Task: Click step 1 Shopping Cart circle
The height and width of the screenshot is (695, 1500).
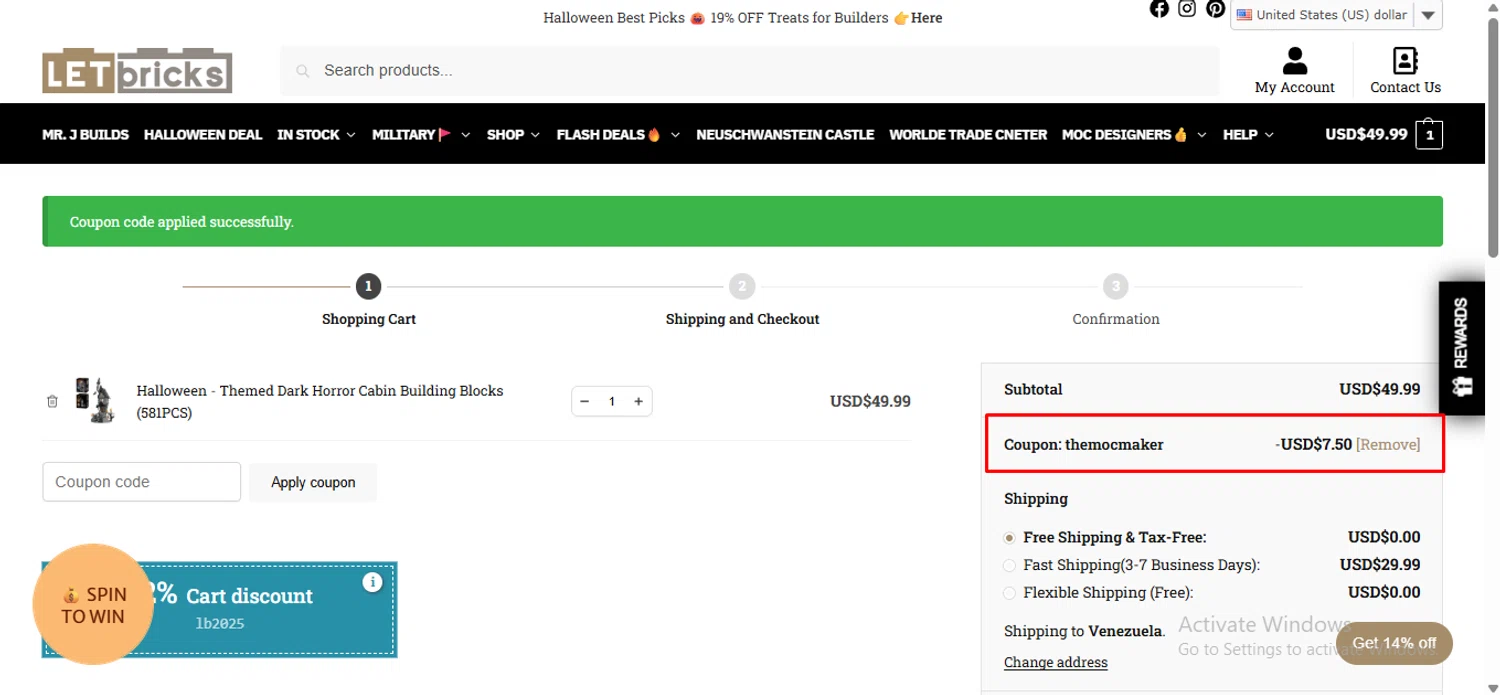Action: click(368, 286)
